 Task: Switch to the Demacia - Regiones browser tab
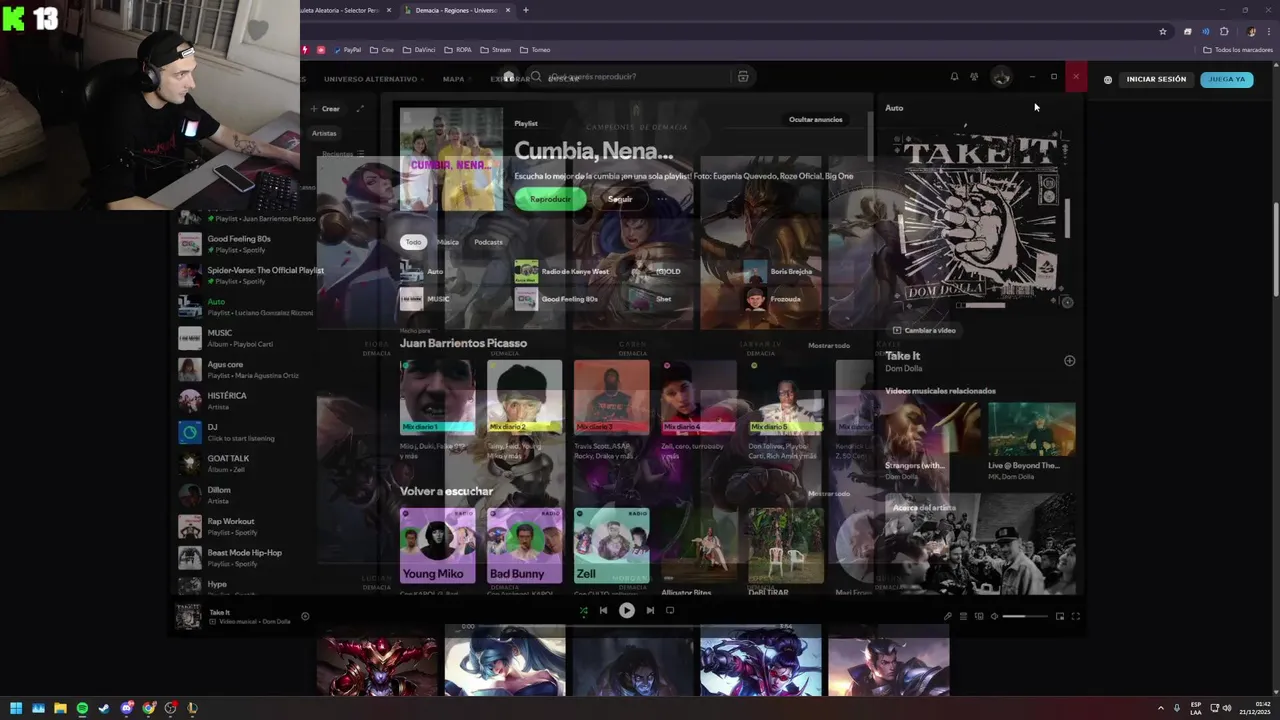click(455, 10)
